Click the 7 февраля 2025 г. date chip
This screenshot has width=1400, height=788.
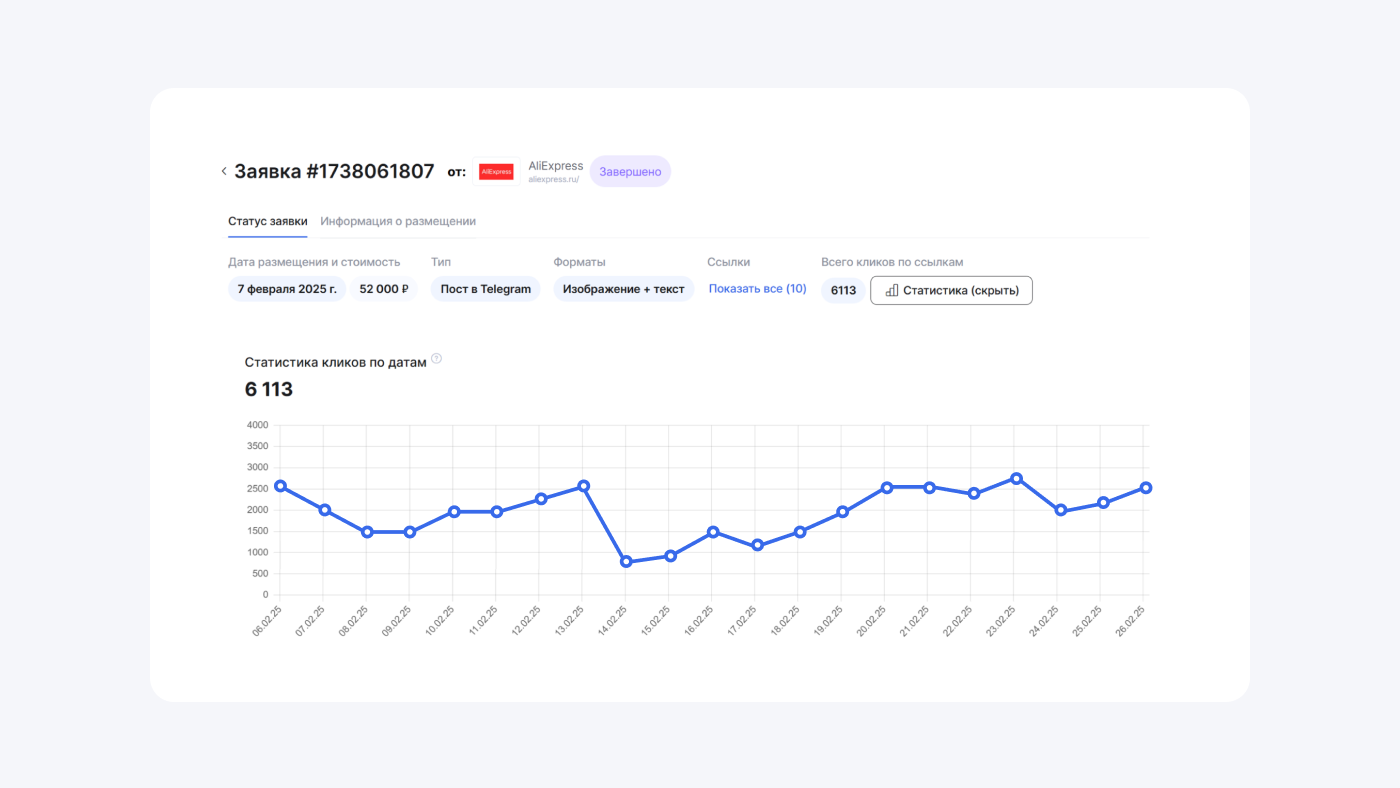click(x=287, y=289)
